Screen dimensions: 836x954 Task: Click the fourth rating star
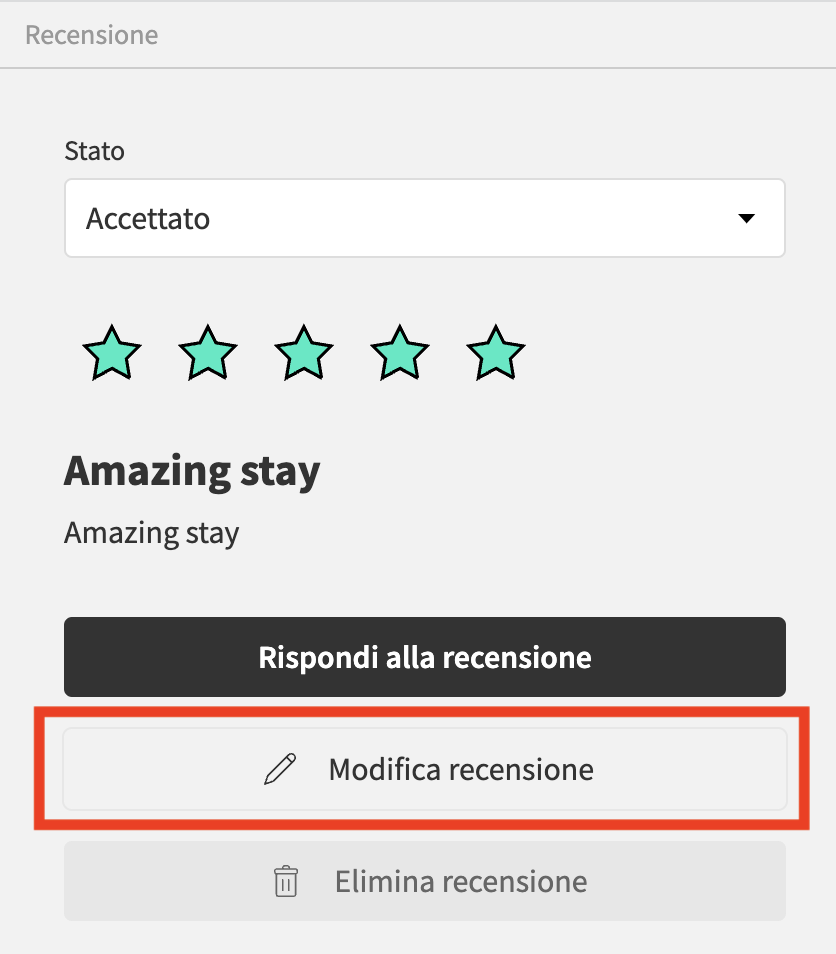click(400, 353)
